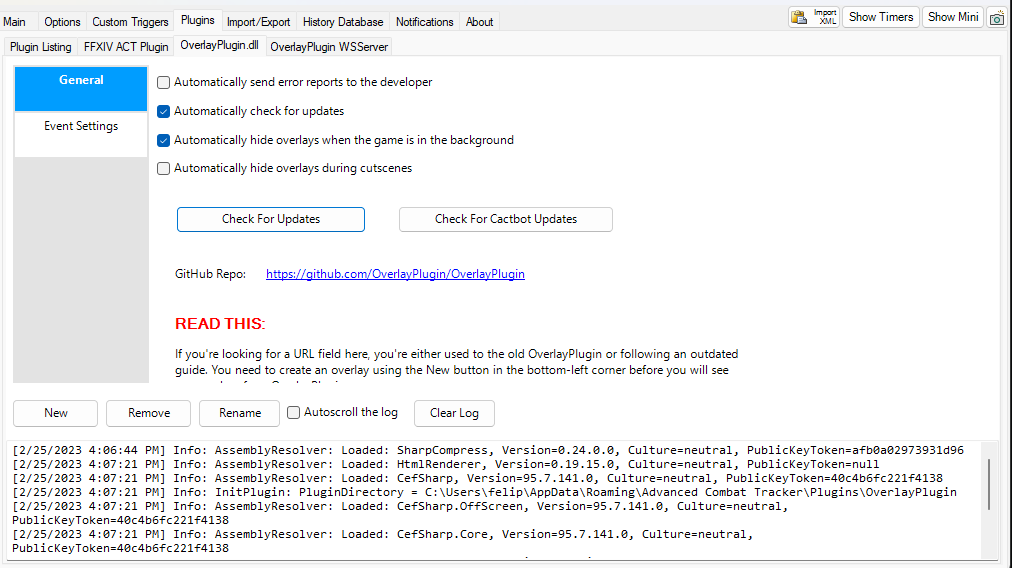This screenshot has width=1012, height=568.
Task: Switch to the Main tab
Action: [x=15, y=22]
